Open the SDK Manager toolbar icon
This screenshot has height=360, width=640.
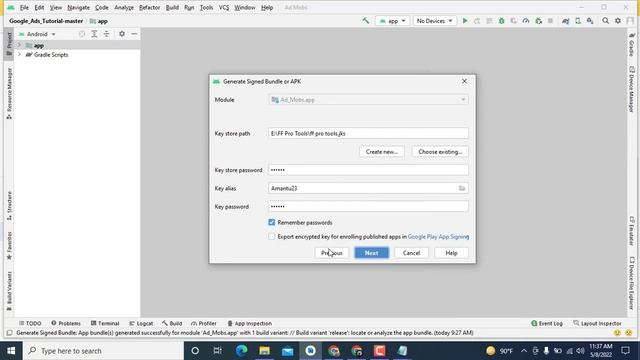590,21
